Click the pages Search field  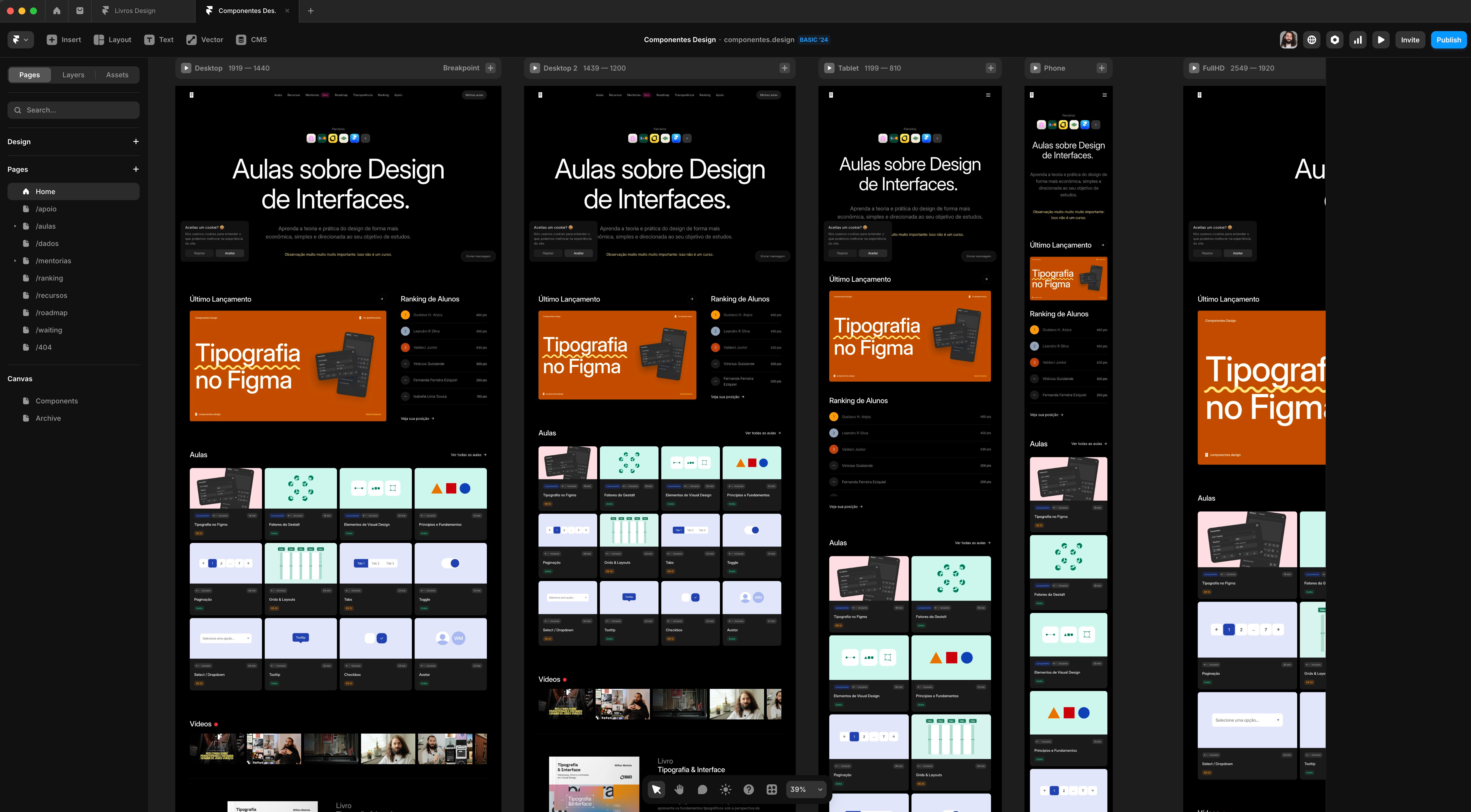74,110
